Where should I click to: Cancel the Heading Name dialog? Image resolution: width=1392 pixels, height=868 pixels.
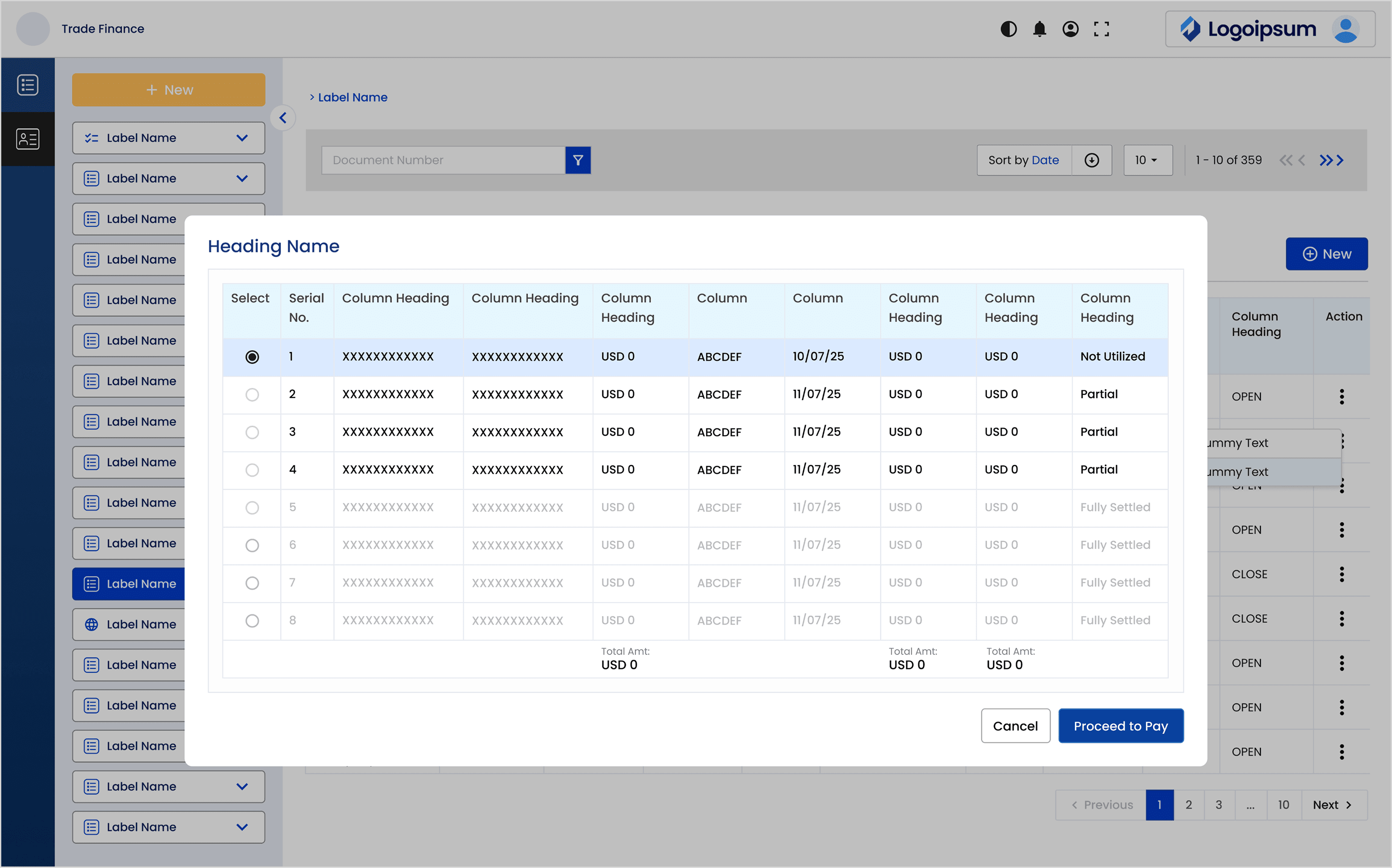(x=1015, y=726)
